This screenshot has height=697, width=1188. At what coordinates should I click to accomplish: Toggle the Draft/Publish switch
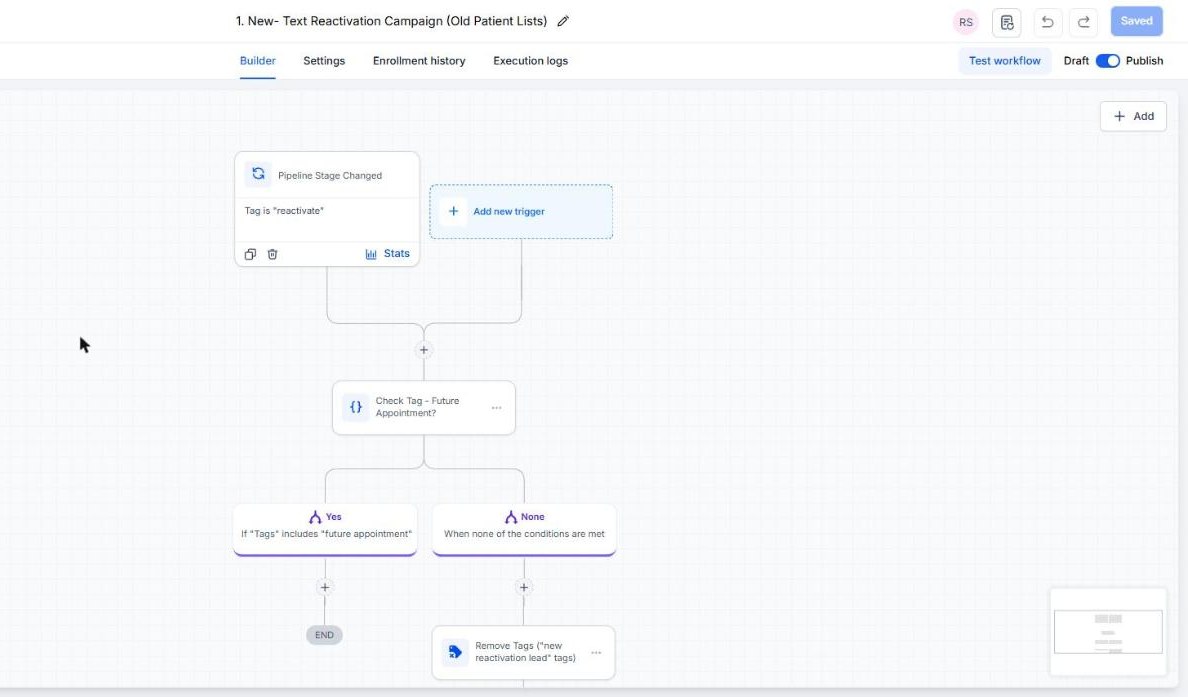(x=1108, y=61)
